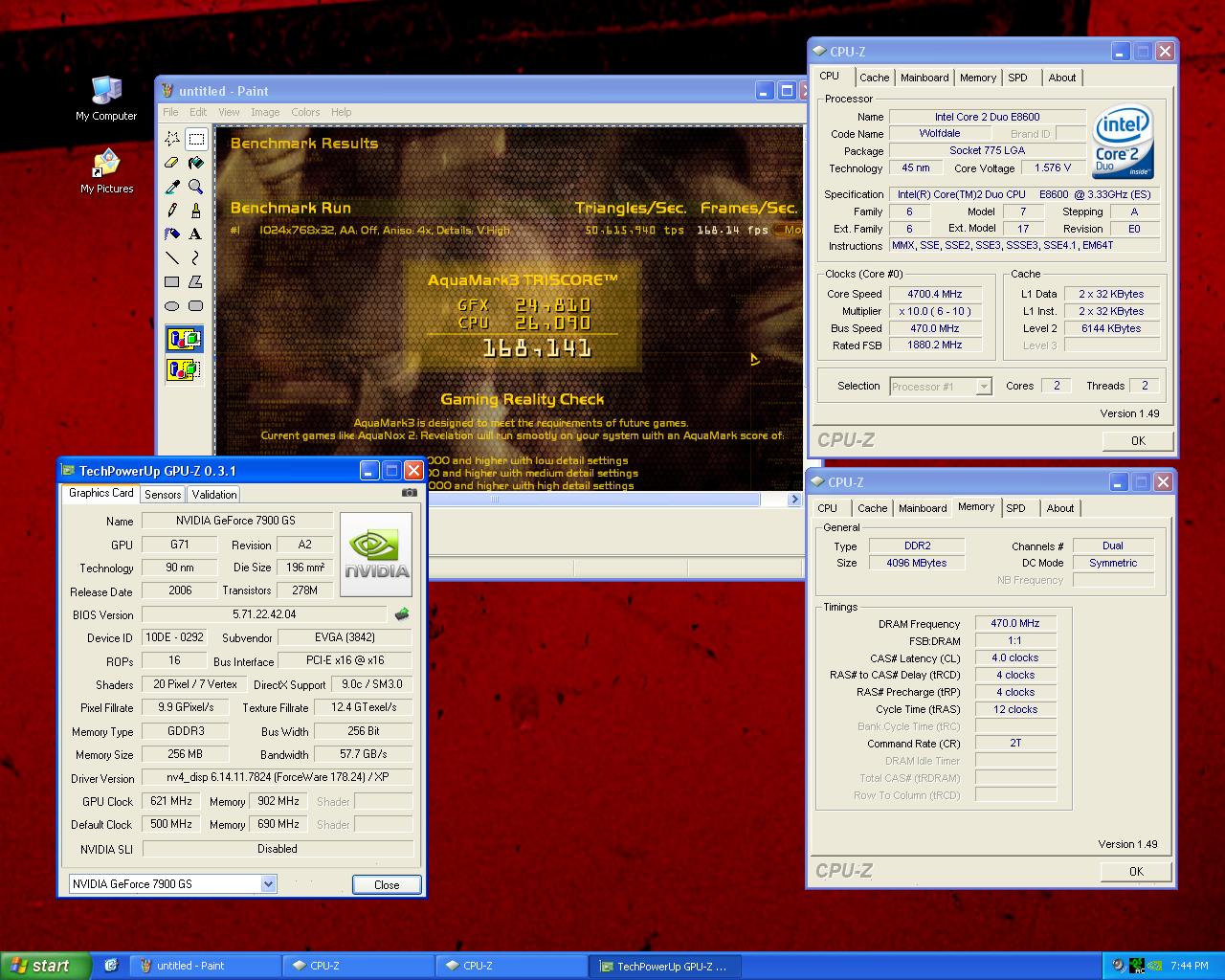The image size is (1225, 980).
Task: Click the Close button in GPU-Z
Action: click(x=387, y=884)
